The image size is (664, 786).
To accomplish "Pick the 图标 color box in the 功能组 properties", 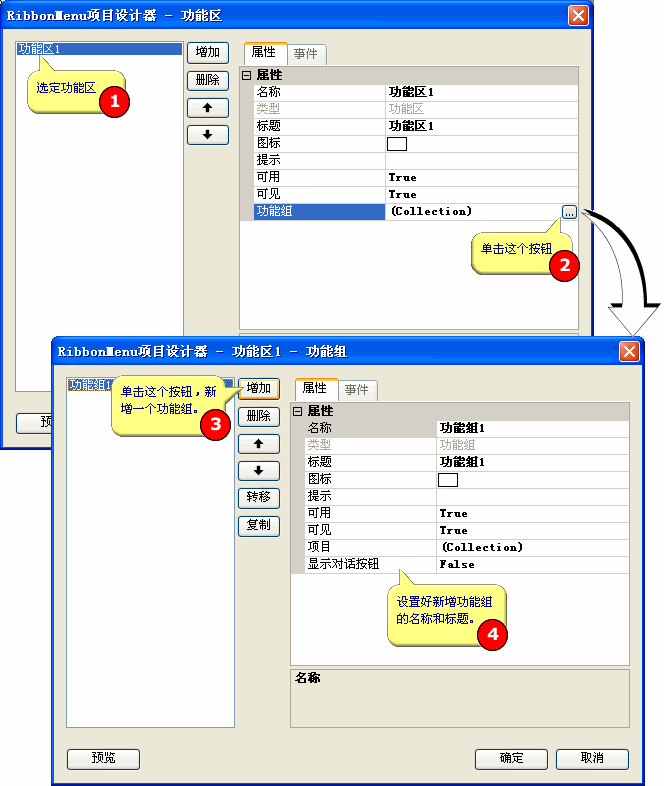I will [x=448, y=479].
